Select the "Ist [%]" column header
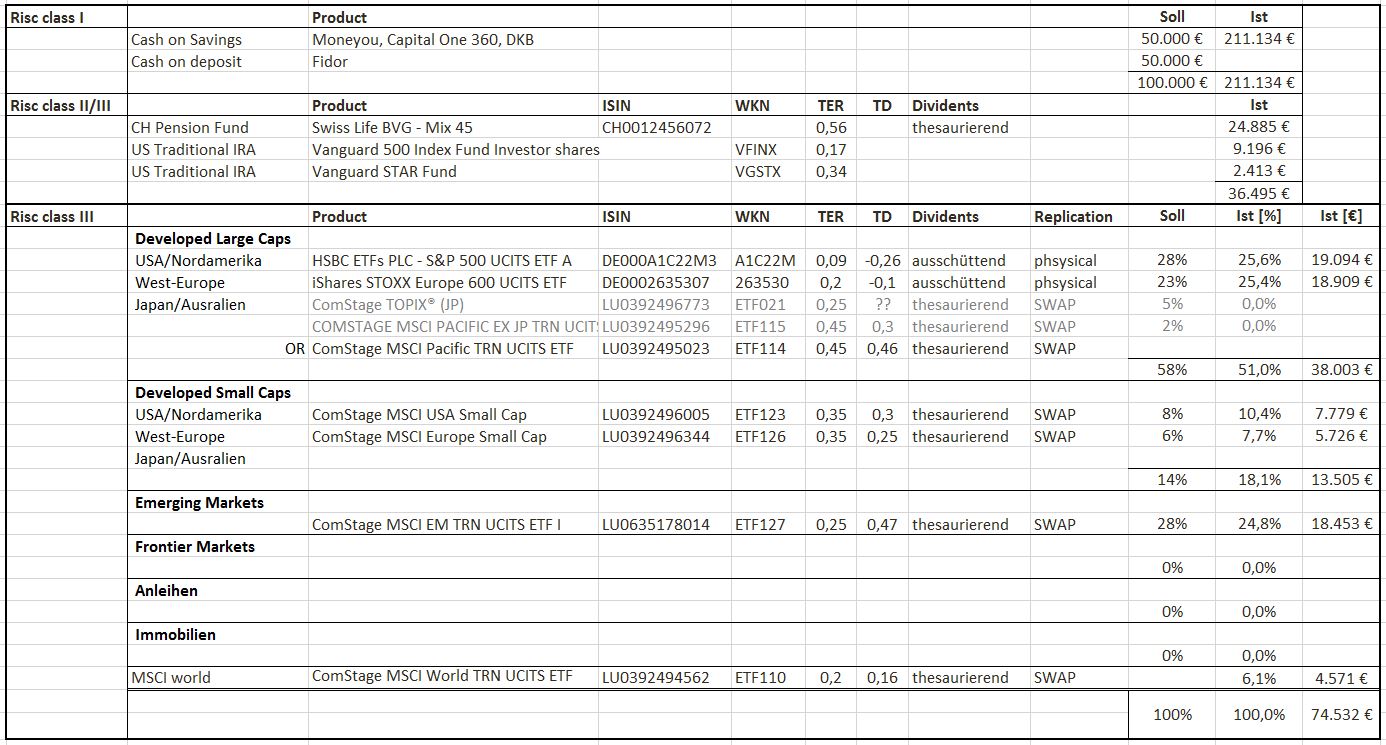 click(1259, 216)
